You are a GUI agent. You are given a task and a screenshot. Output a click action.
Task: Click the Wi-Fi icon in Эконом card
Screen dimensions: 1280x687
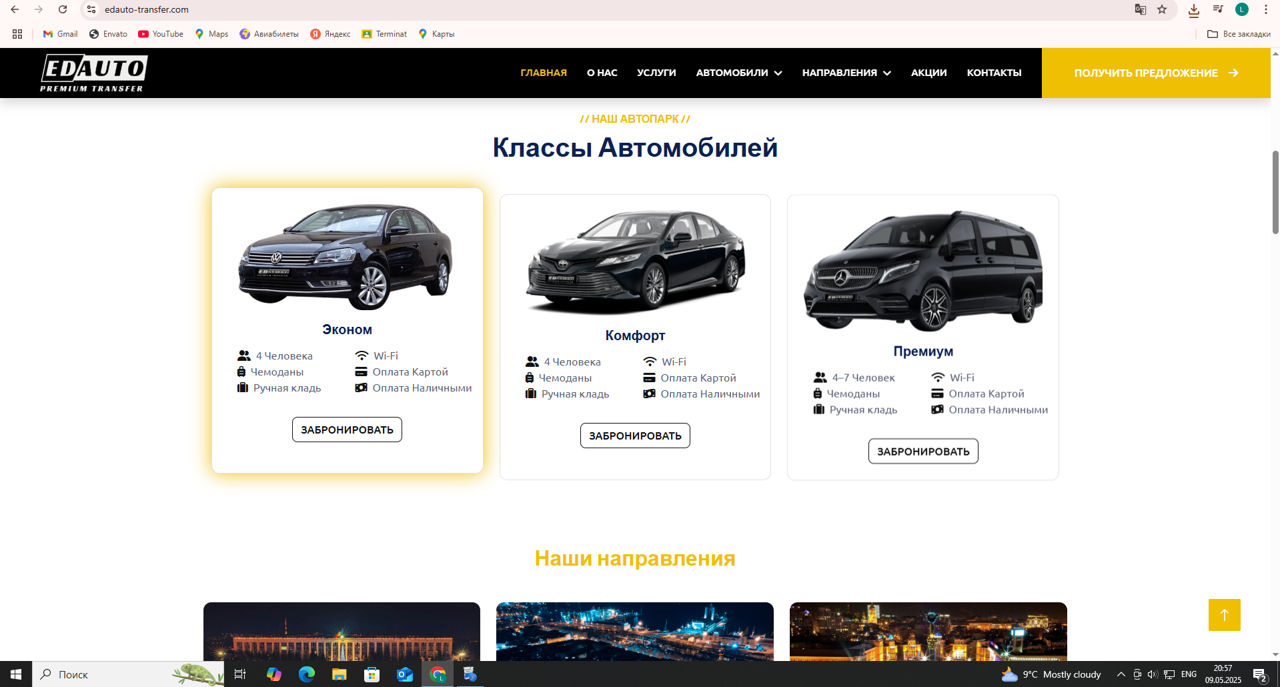[x=362, y=356]
